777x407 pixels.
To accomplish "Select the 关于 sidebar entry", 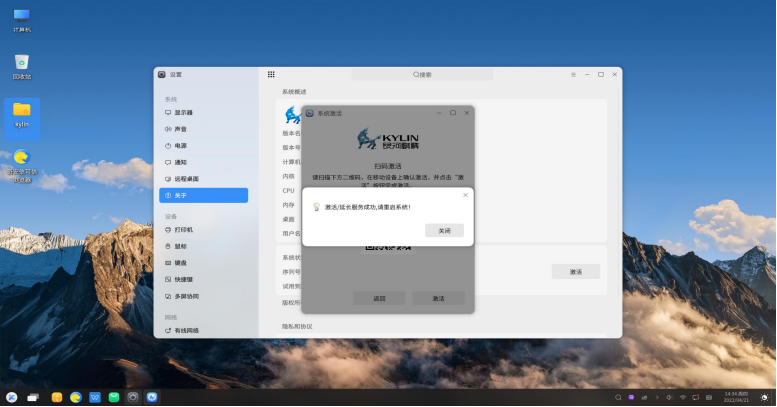I will (x=203, y=195).
